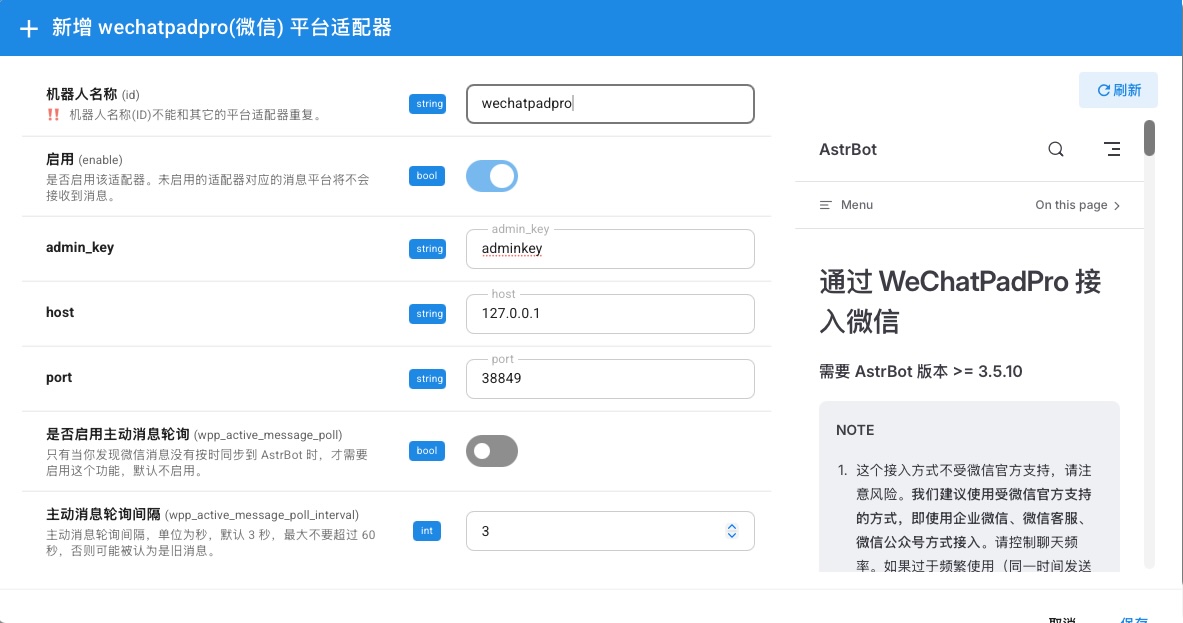Click the host field showing 127.0.0.1
This screenshot has height=623, width=1183.
click(x=610, y=314)
